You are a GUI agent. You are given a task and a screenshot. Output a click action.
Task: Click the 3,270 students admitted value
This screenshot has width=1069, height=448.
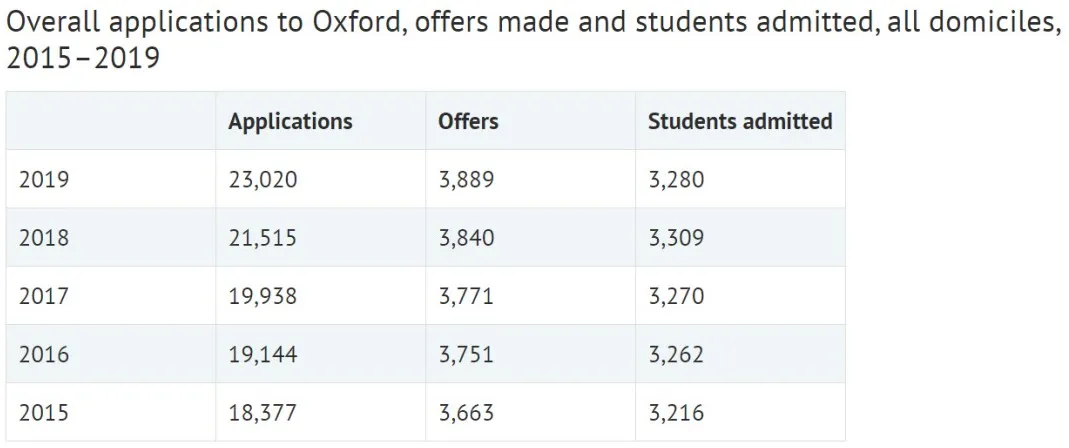(x=676, y=296)
